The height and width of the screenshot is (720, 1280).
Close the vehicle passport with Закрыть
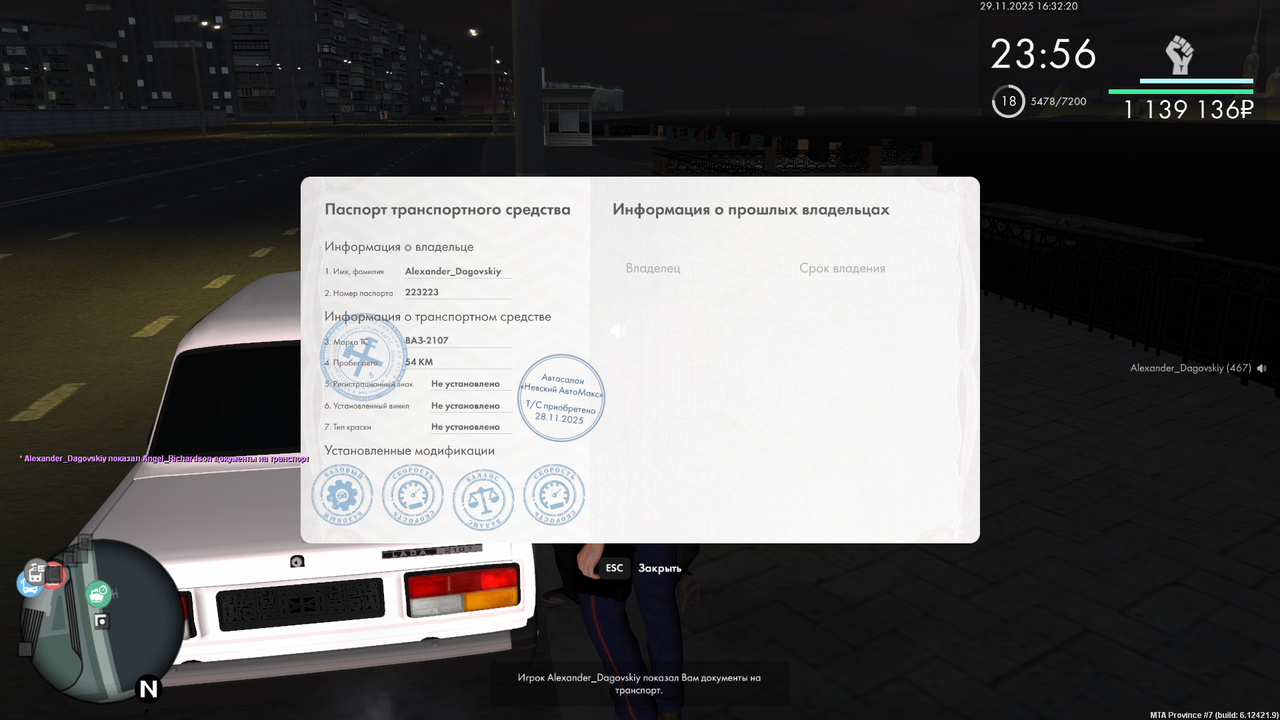click(x=660, y=568)
